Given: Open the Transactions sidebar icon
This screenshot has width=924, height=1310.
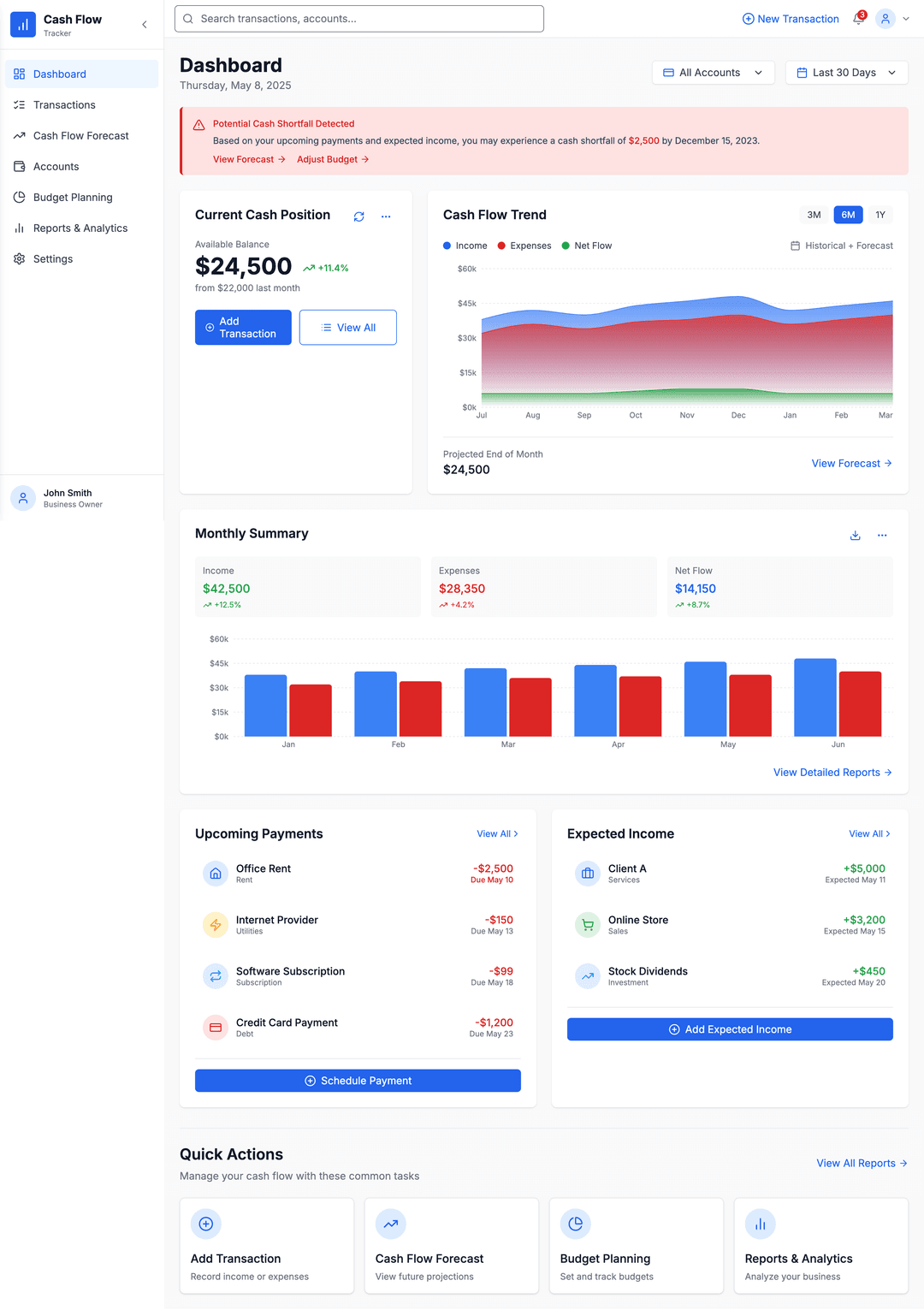Looking at the screenshot, I should coord(19,104).
